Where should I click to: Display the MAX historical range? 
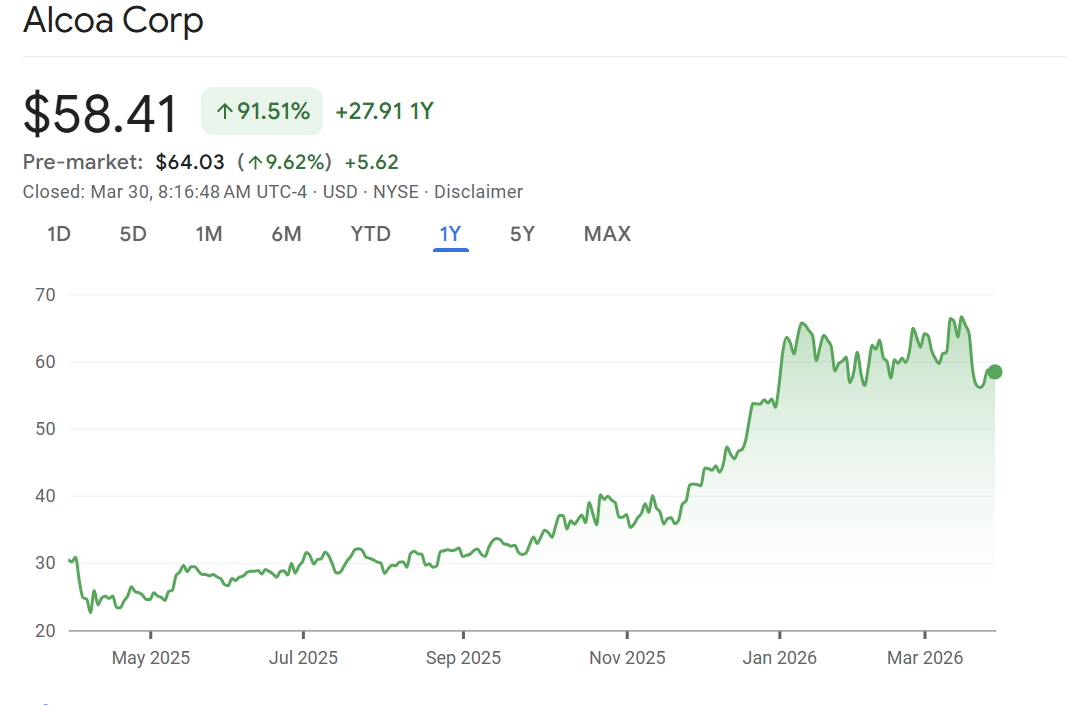coord(607,234)
